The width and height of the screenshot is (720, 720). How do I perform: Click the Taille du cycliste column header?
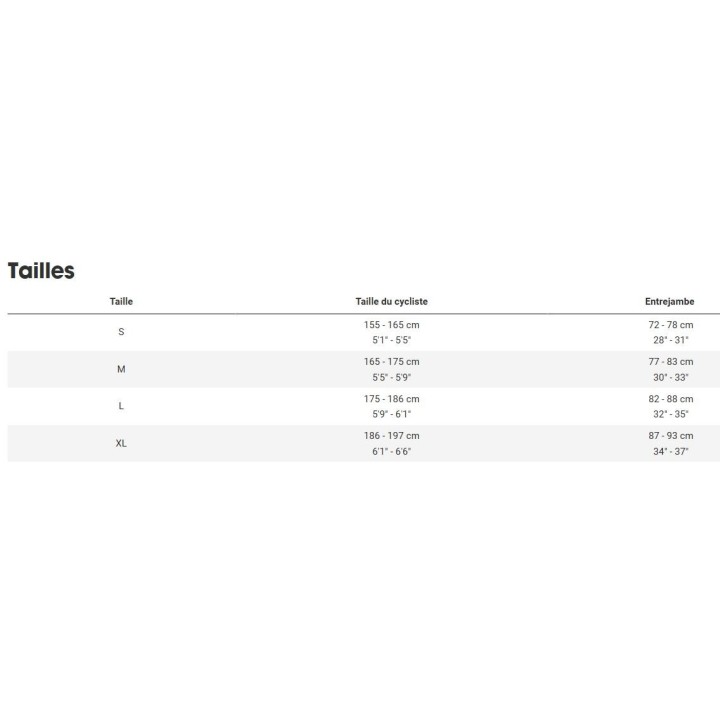point(391,301)
